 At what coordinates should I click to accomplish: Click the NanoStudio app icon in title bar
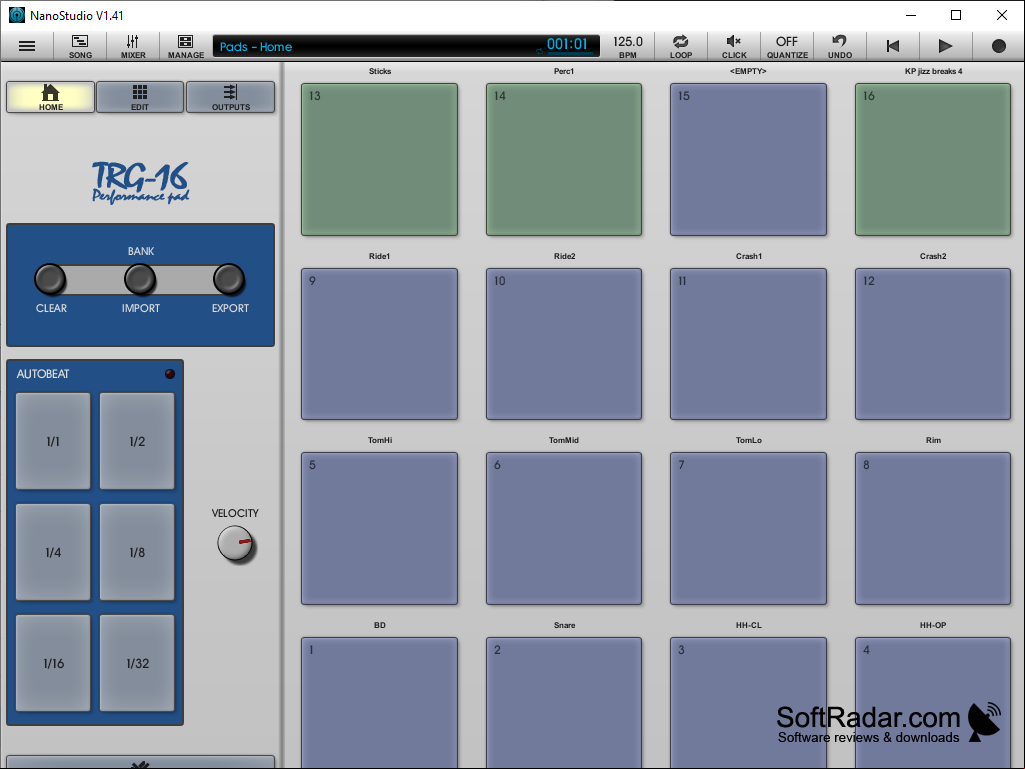point(16,15)
